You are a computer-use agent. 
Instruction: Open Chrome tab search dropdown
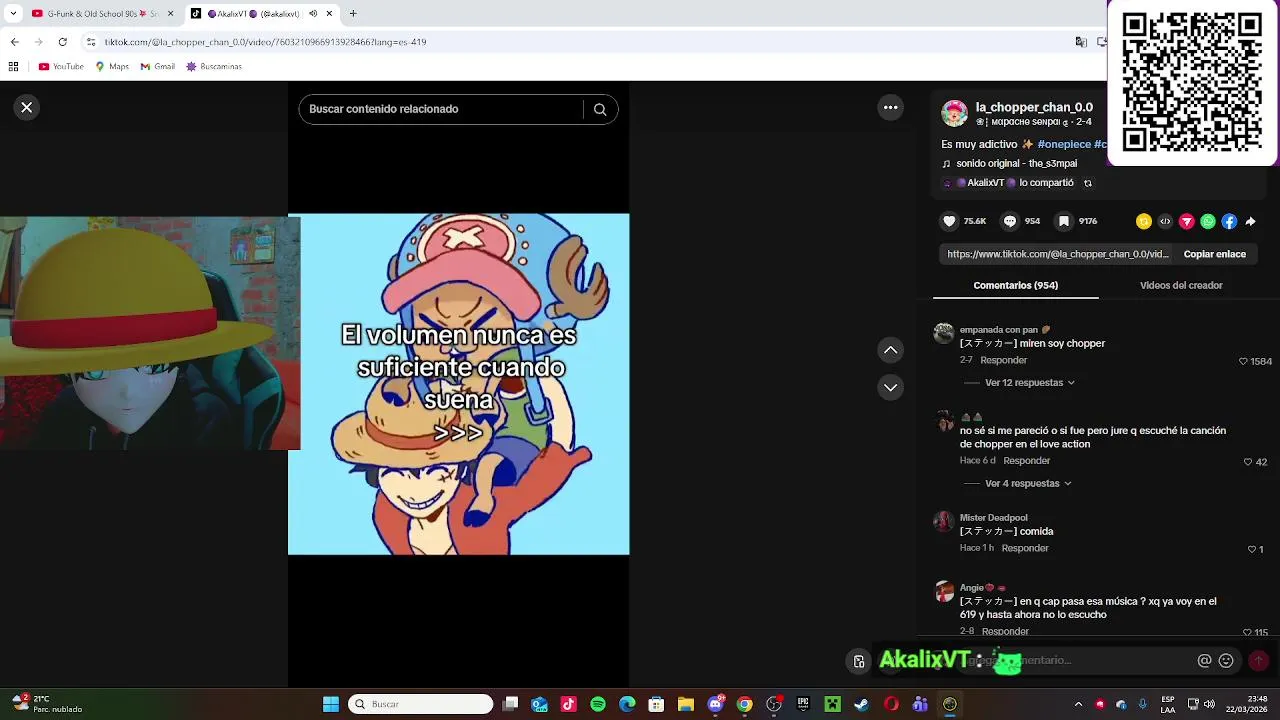(x=13, y=14)
